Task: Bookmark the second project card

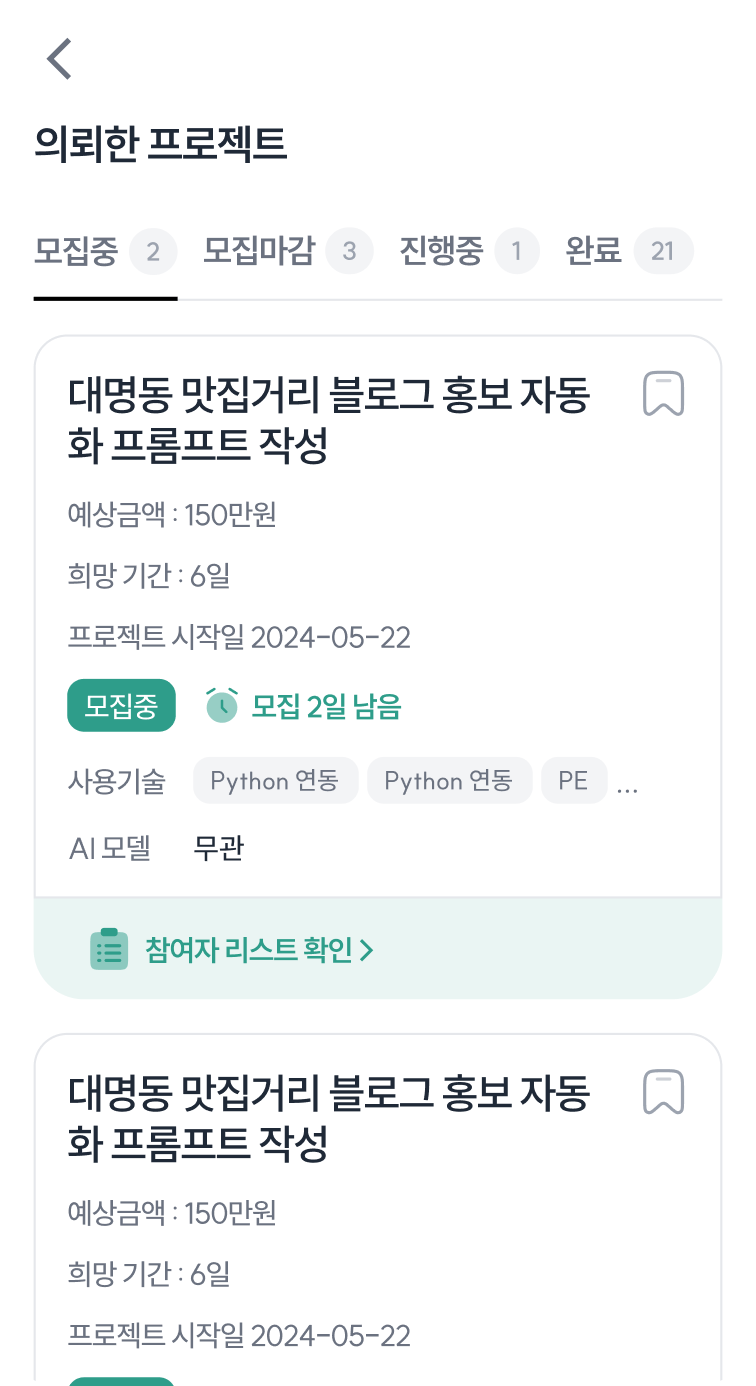Action: (663, 1092)
